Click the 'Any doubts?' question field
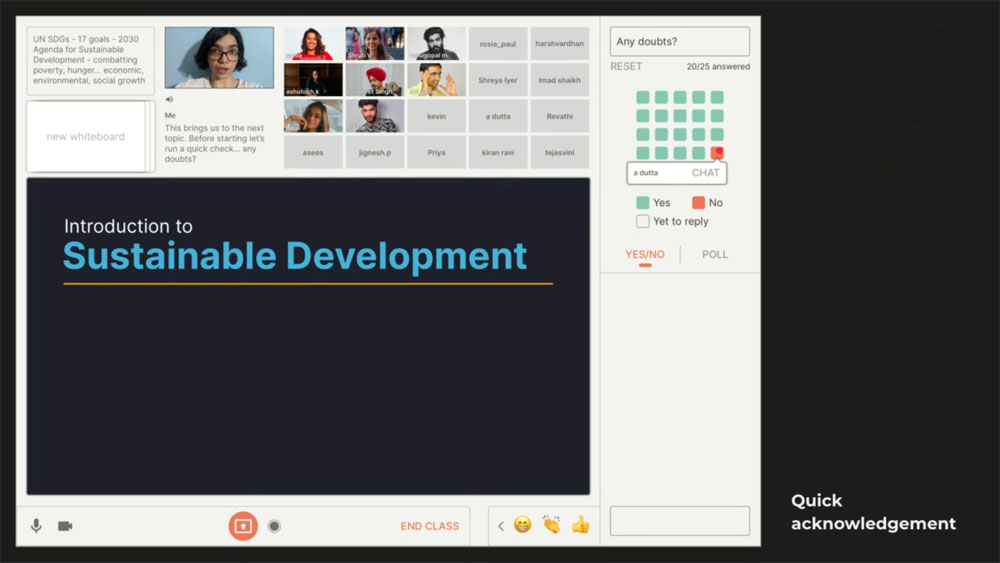This screenshot has width=1000, height=563. [680, 42]
